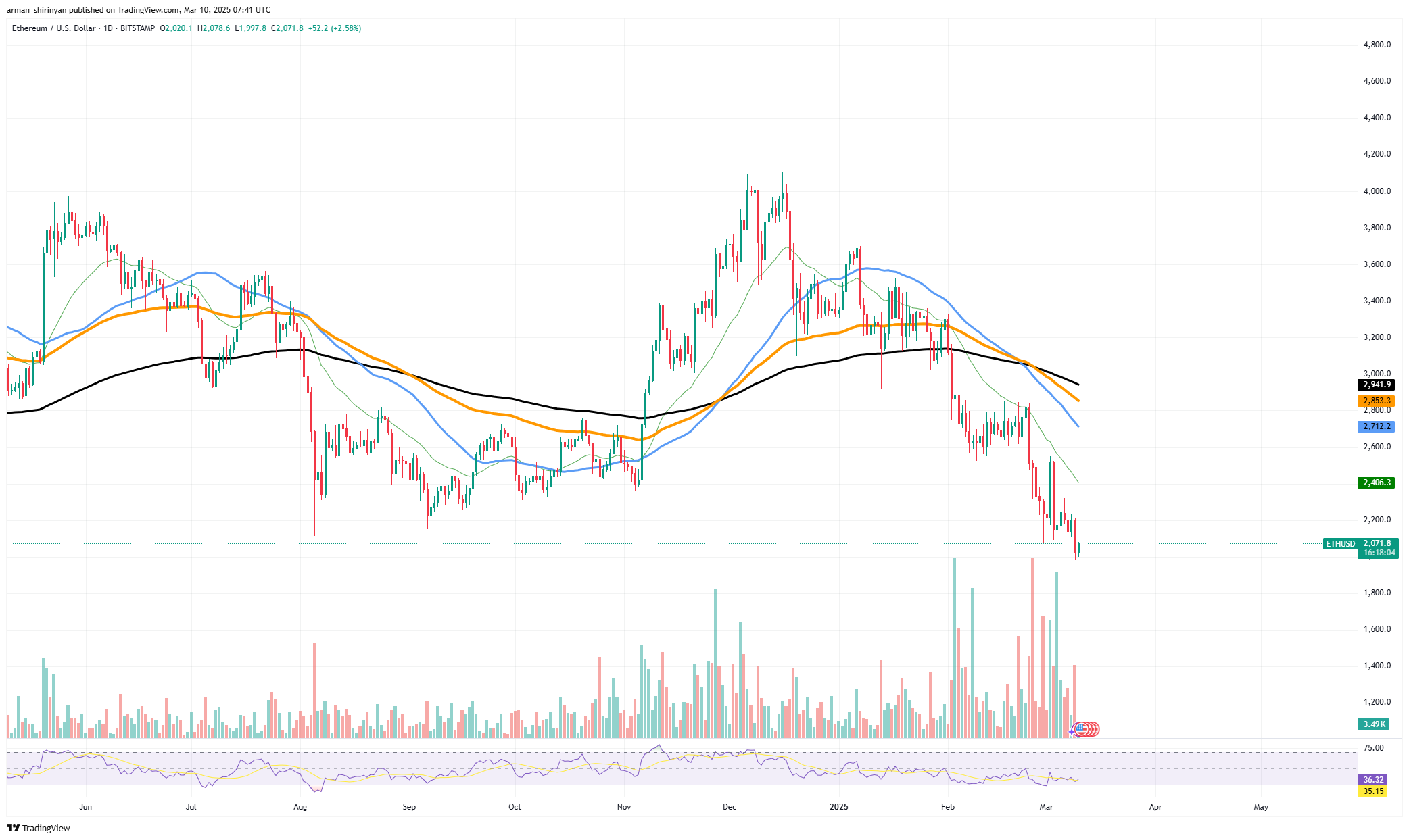Click the TradingView logo at bottom left
Screen dimensions: 1409x840
click(39, 828)
